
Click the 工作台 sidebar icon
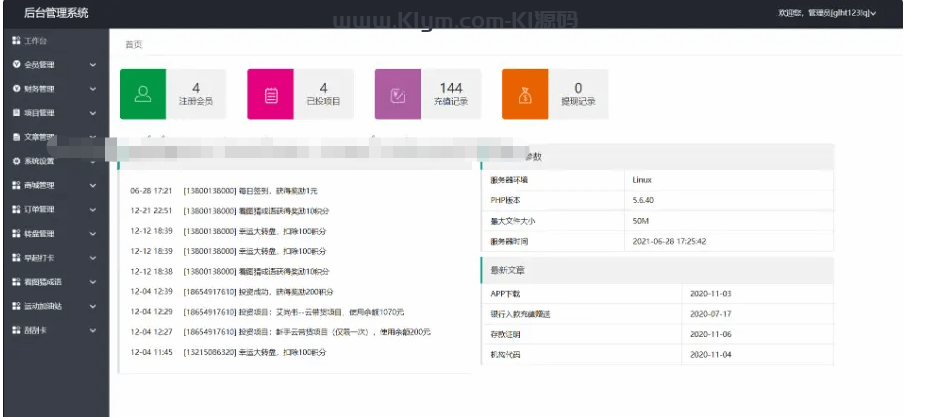pyautogui.click(x=16, y=41)
